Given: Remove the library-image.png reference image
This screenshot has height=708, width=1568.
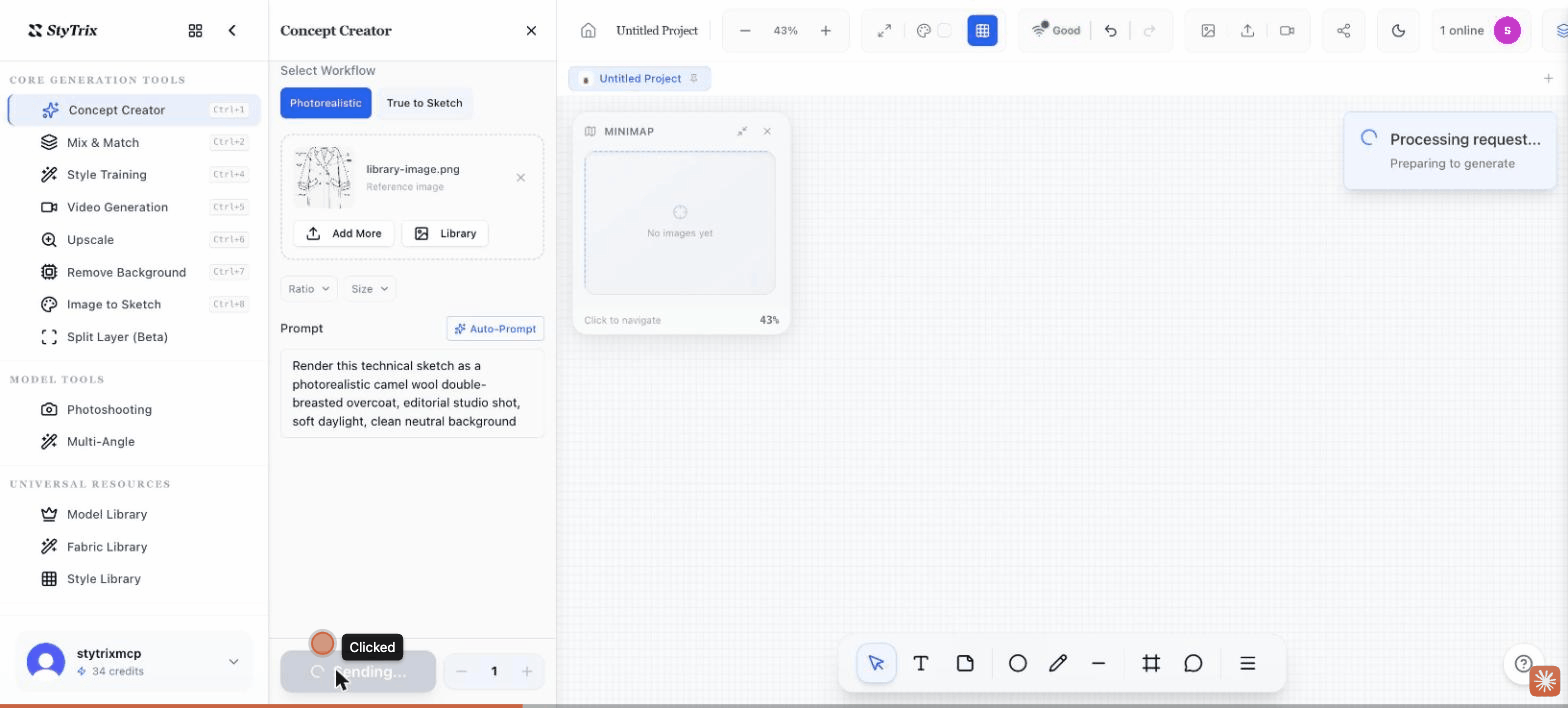Looking at the screenshot, I should (521, 178).
